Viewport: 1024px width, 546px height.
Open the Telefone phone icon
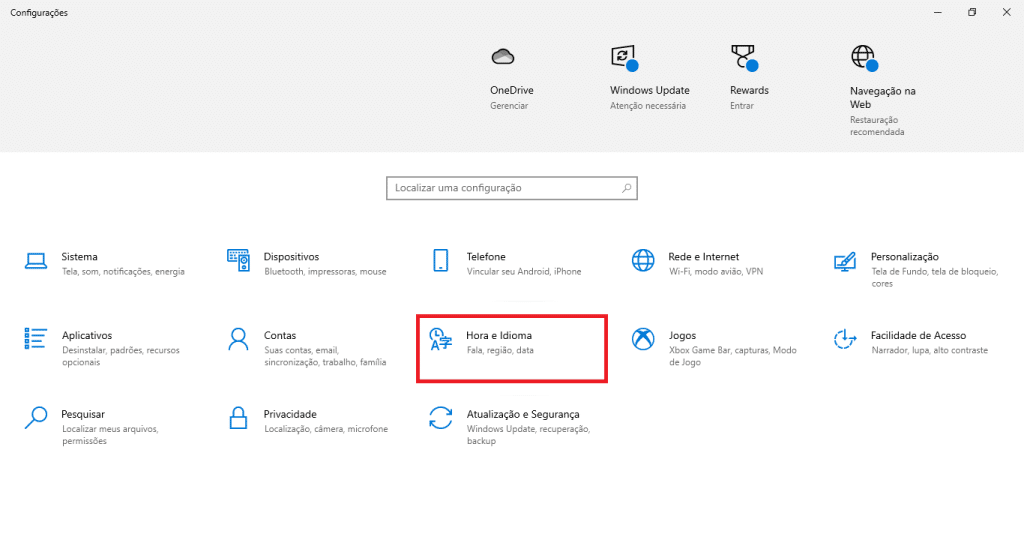click(x=440, y=261)
